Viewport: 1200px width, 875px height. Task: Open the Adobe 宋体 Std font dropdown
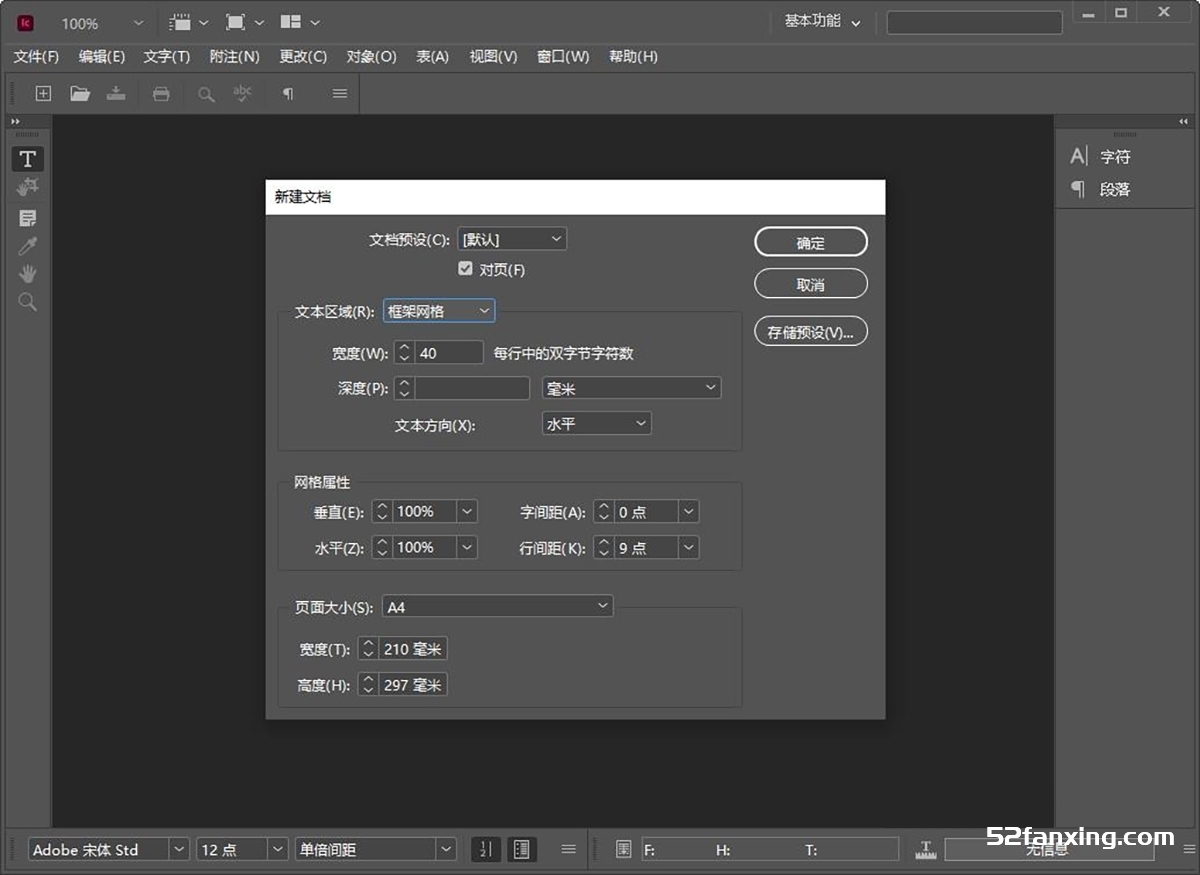click(179, 849)
